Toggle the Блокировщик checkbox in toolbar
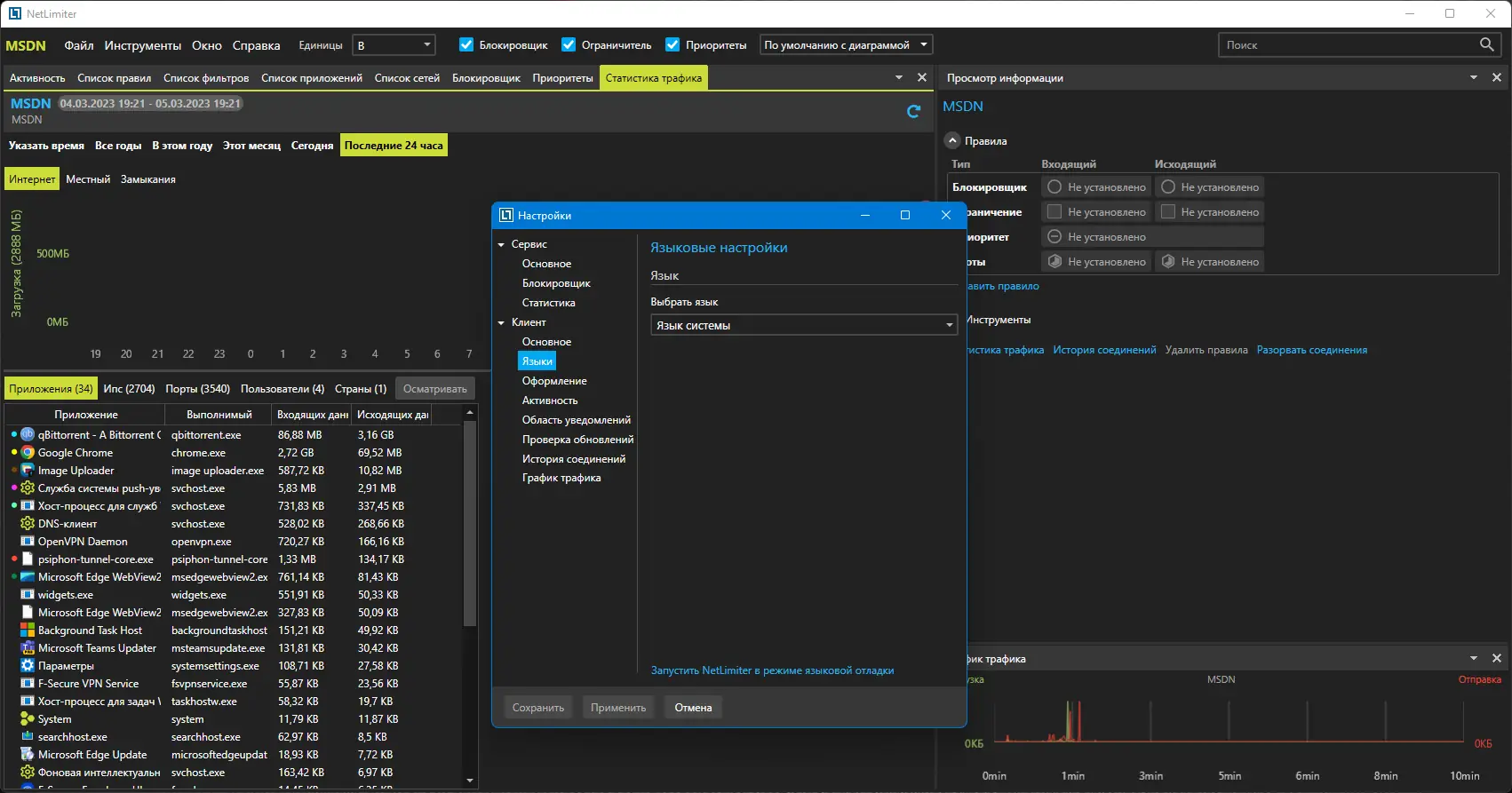The width and height of the screenshot is (1512, 793). (466, 45)
